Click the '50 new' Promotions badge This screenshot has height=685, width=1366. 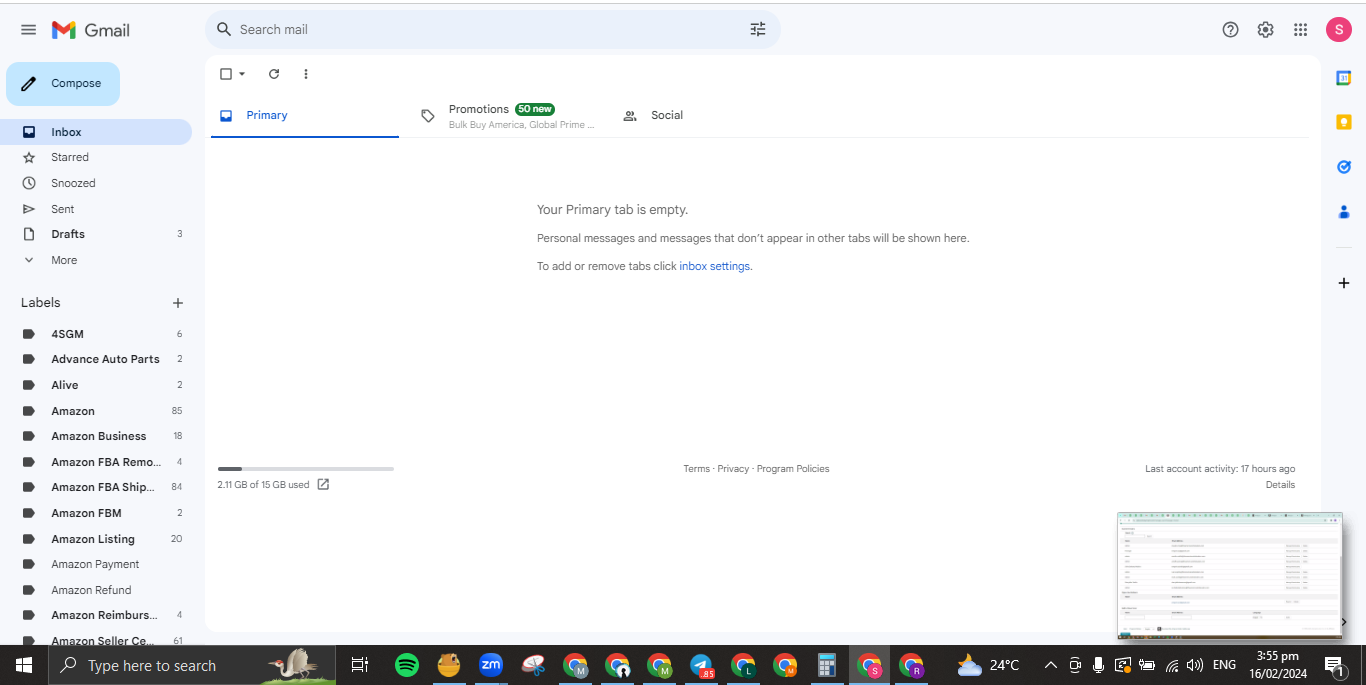535,109
